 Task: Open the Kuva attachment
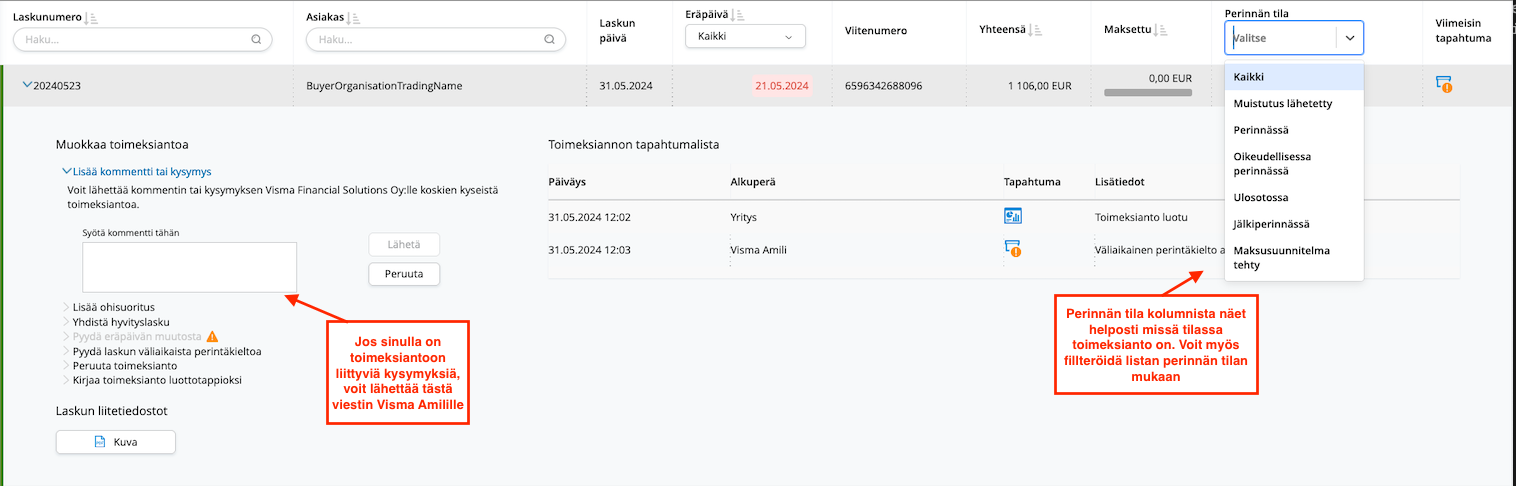click(x=116, y=442)
